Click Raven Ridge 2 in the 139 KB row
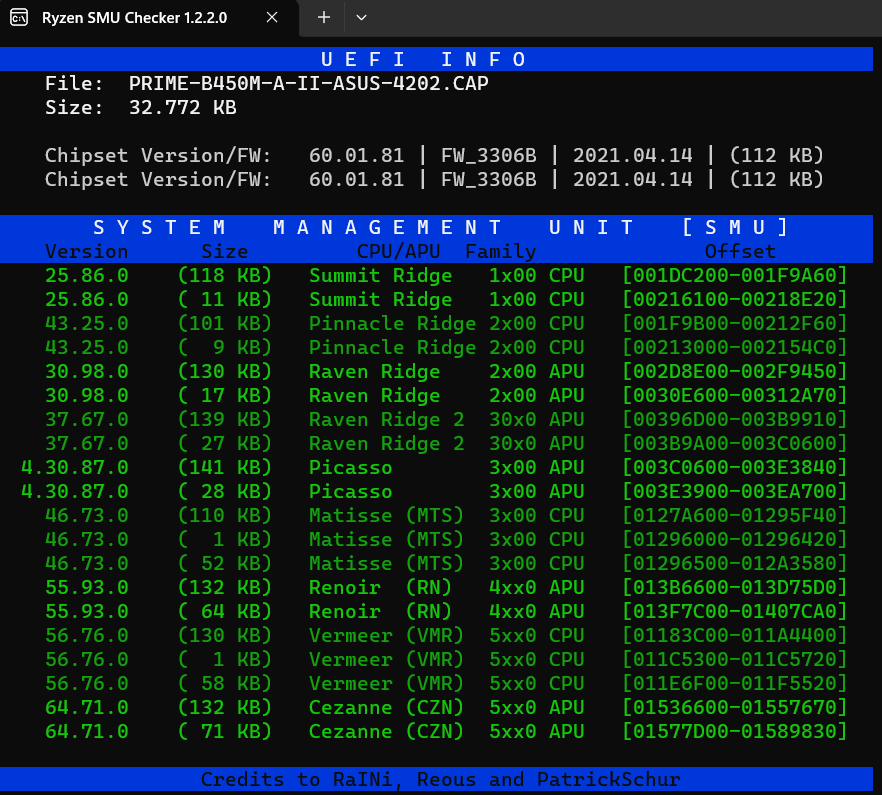Screen dimensions: 882x795 [386, 419]
